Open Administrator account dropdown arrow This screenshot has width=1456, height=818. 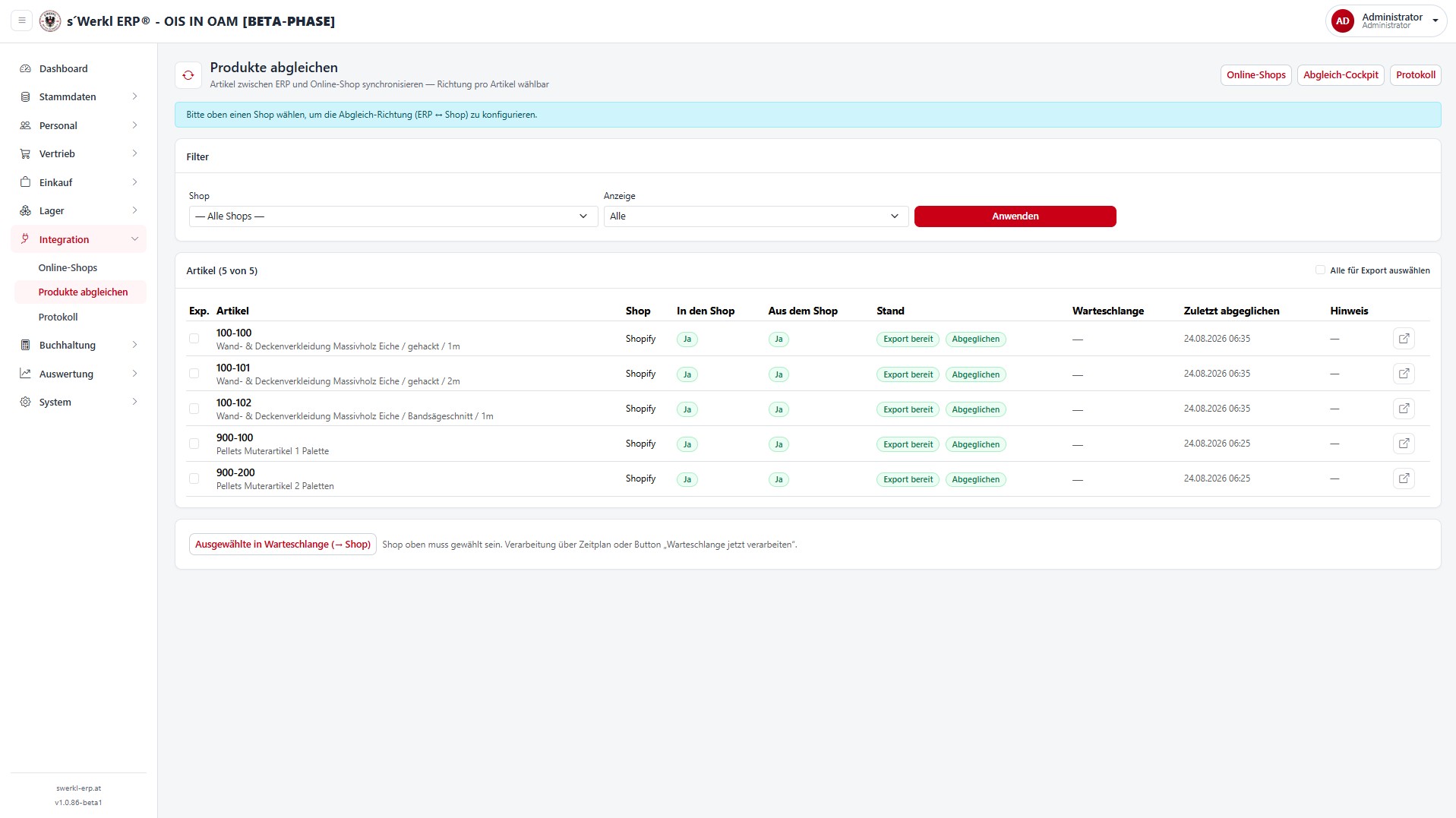point(1435,21)
